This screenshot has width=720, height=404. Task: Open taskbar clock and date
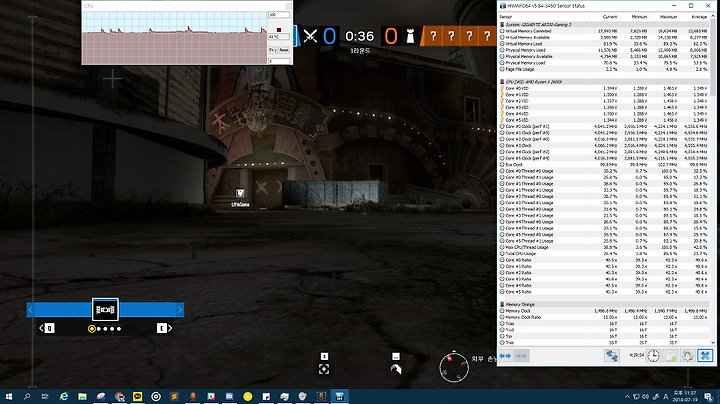(685, 397)
